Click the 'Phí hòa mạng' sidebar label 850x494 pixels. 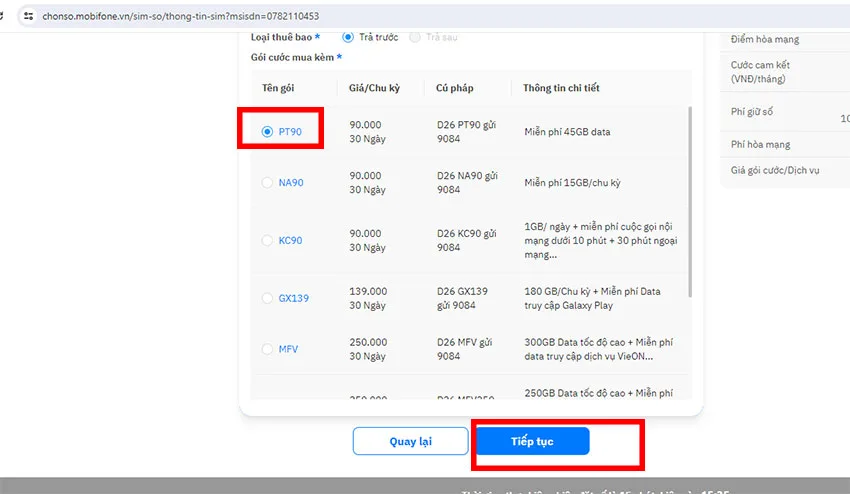tap(761, 144)
